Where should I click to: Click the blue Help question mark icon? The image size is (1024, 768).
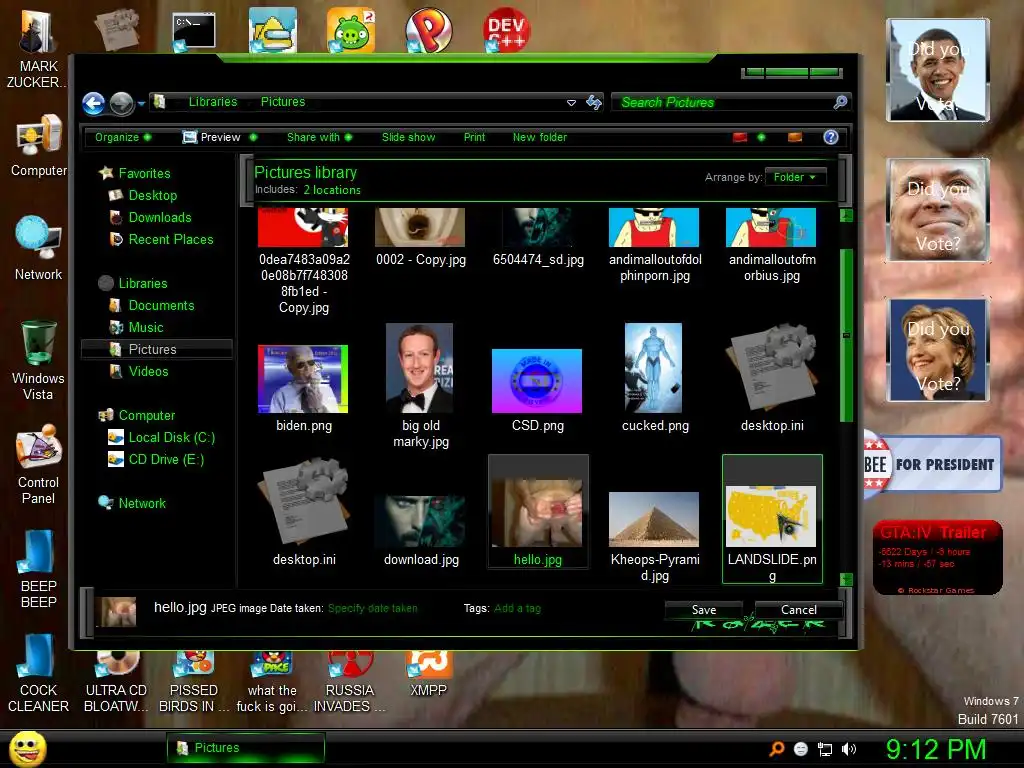tap(830, 137)
